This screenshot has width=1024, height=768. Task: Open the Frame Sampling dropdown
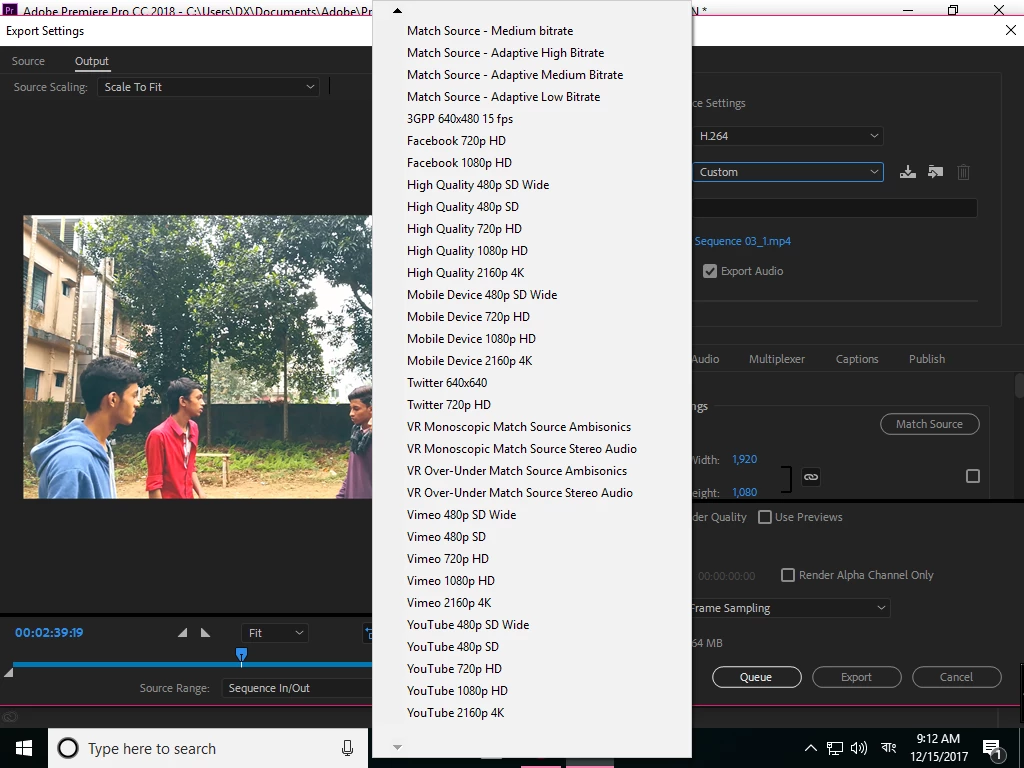click(x=790, y=608)
